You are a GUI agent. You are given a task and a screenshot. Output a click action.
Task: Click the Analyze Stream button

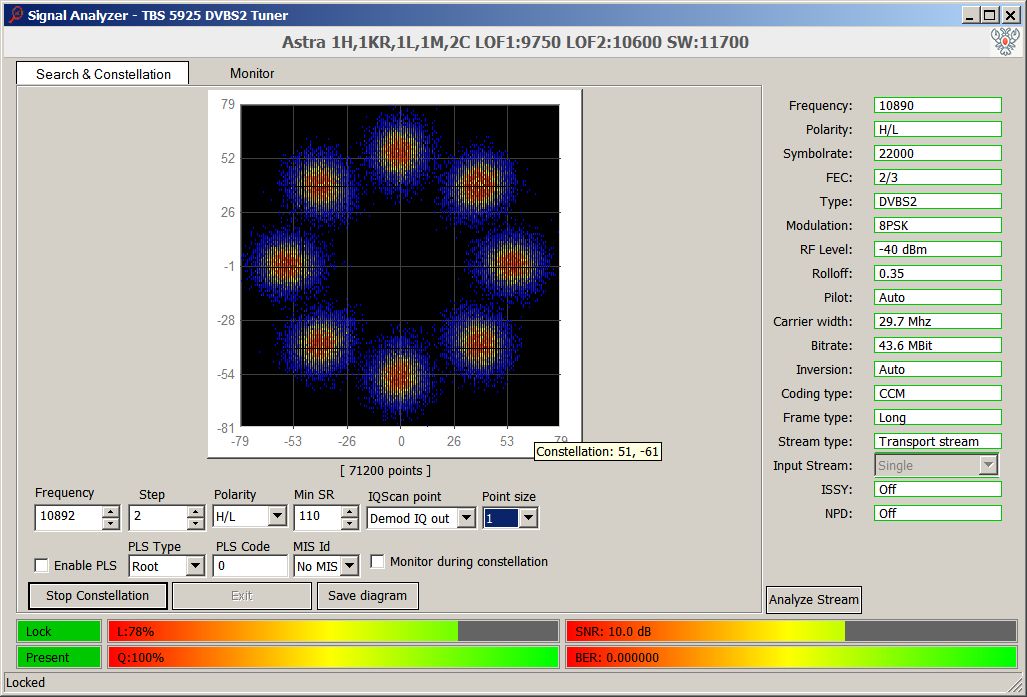click(813, 600)
